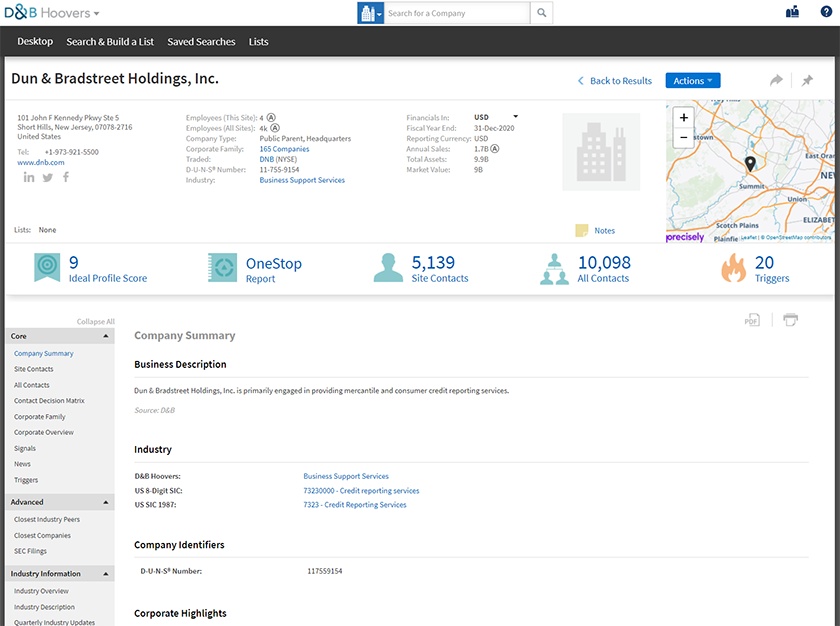The height and width of the screenshot is (626, 840).
Task: Click the Employees This Site info badge
Action: click(x=271, y=117)
